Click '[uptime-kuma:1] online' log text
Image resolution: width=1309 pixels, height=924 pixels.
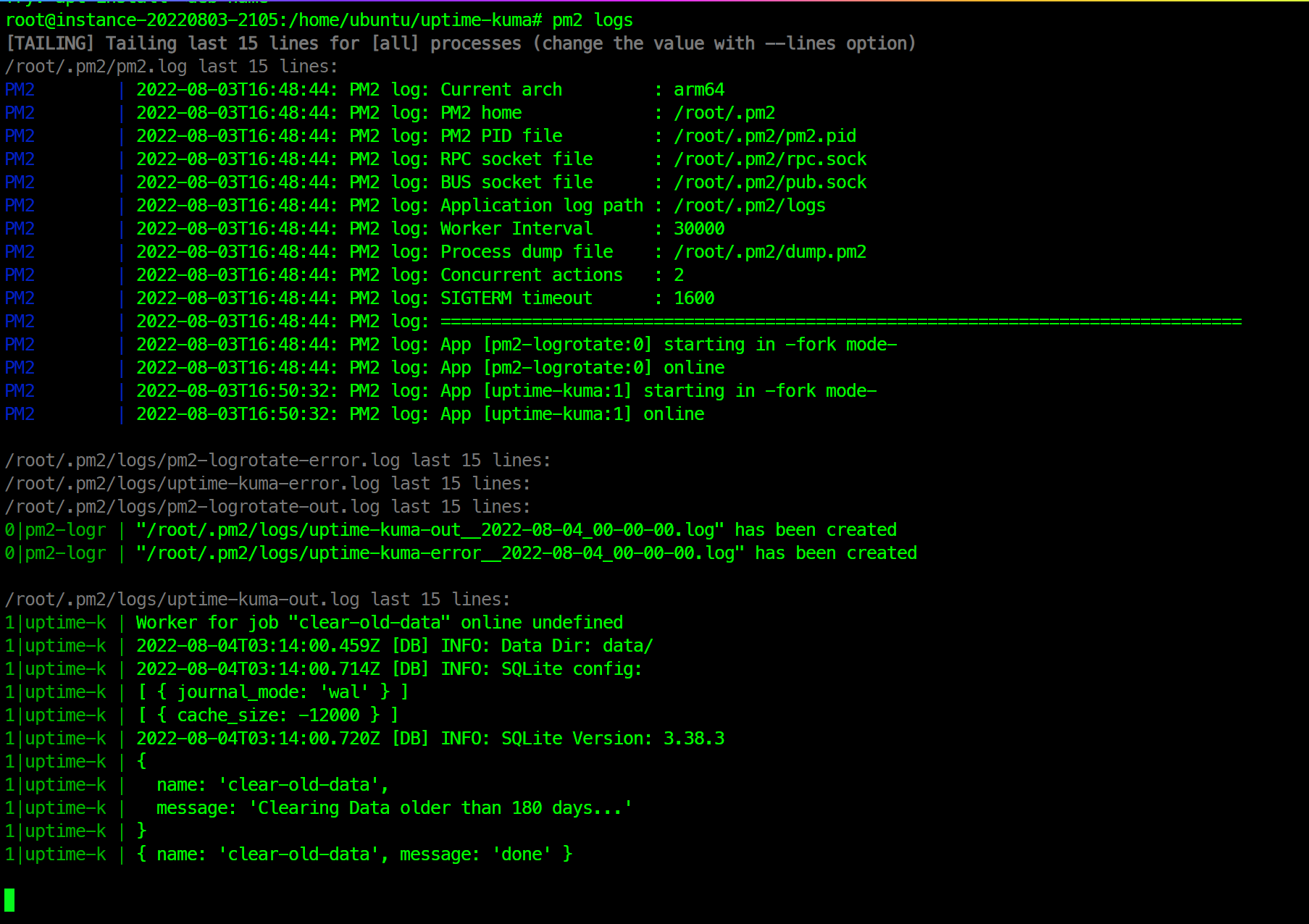pyautogui.click(x=593, y=414)
